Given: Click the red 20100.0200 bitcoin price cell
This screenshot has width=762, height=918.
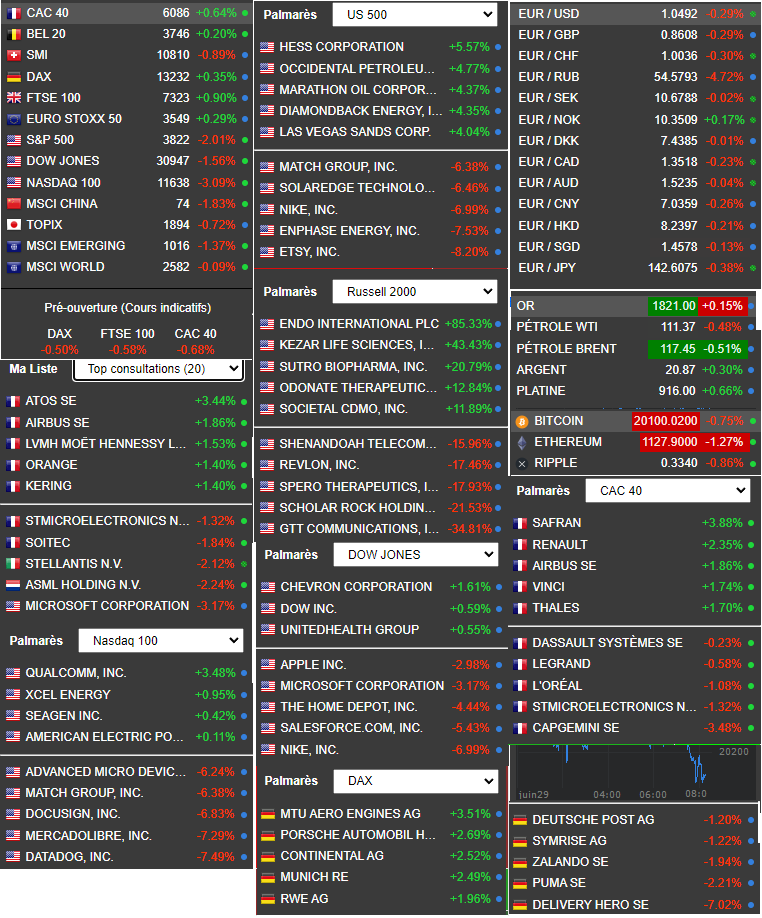Looking at the screenshot, I should point(665,421).
